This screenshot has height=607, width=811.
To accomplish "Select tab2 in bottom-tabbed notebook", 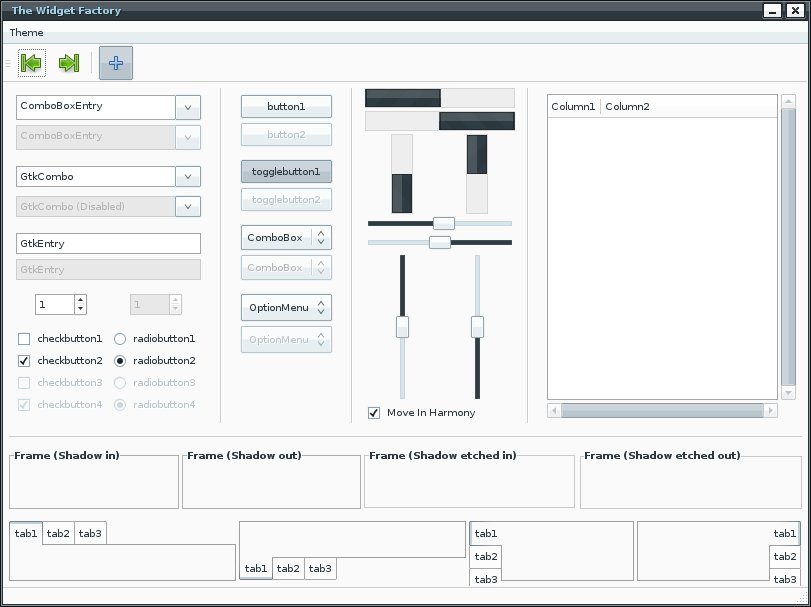I will click(x=288, y=568).
